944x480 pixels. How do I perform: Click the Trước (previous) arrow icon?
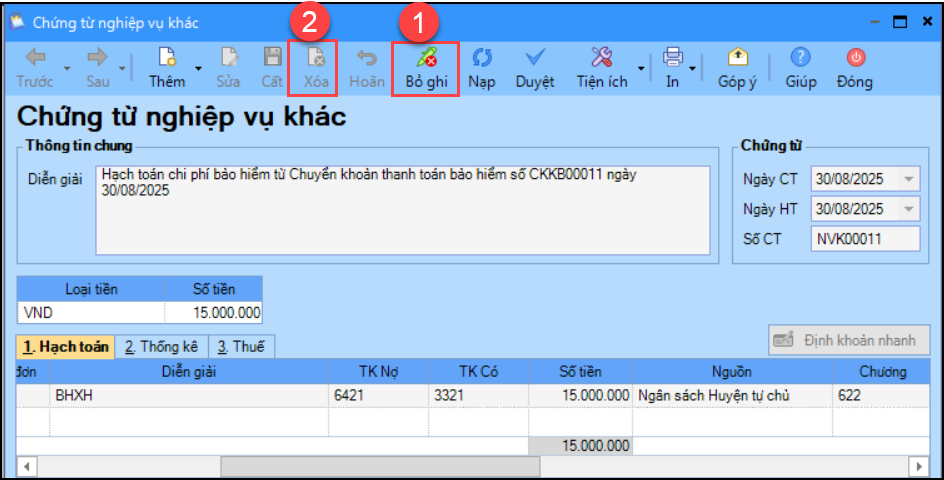pyautogui.click(x=36, y=57)
